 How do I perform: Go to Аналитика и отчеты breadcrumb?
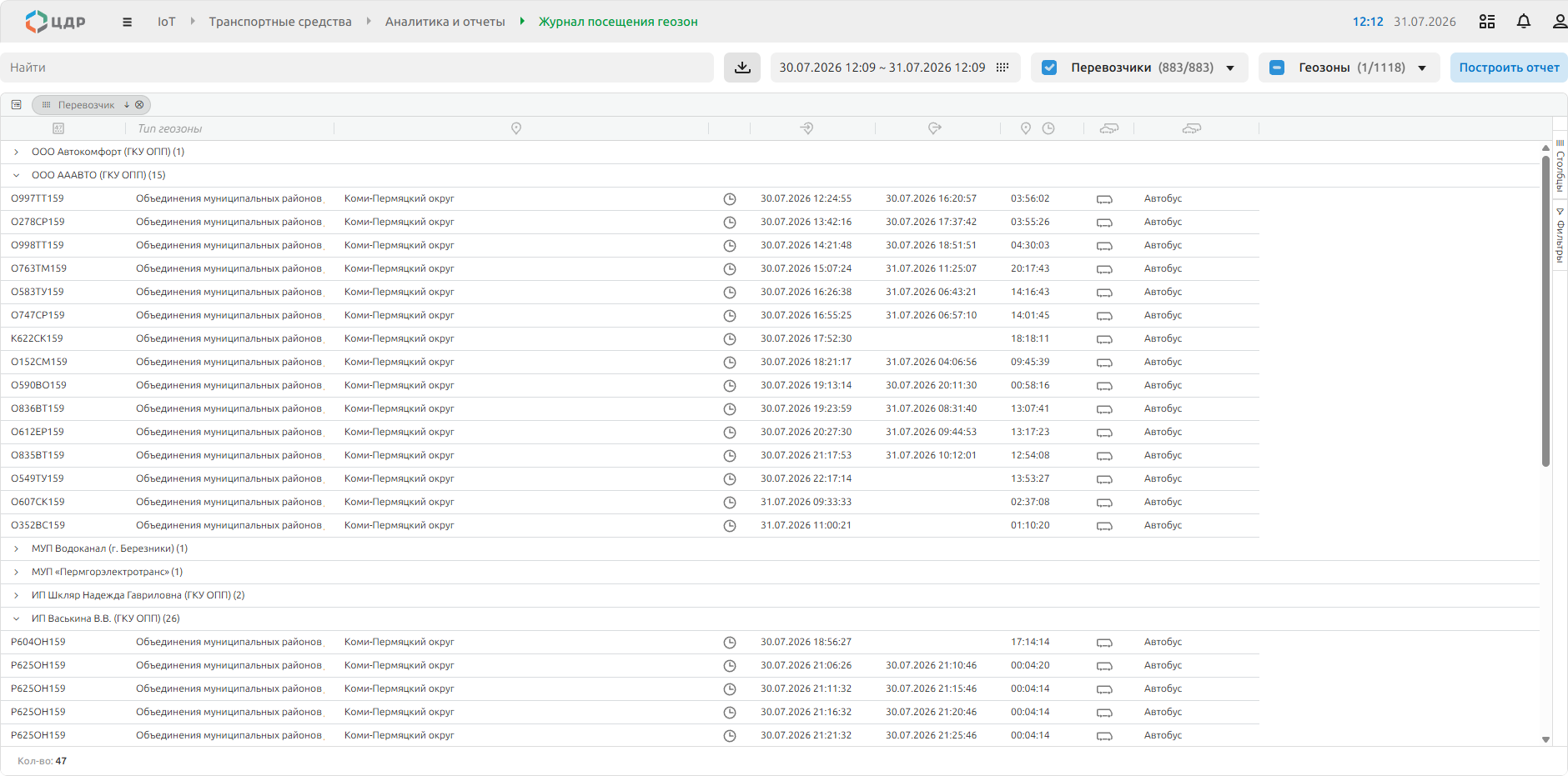click(445, 22)
